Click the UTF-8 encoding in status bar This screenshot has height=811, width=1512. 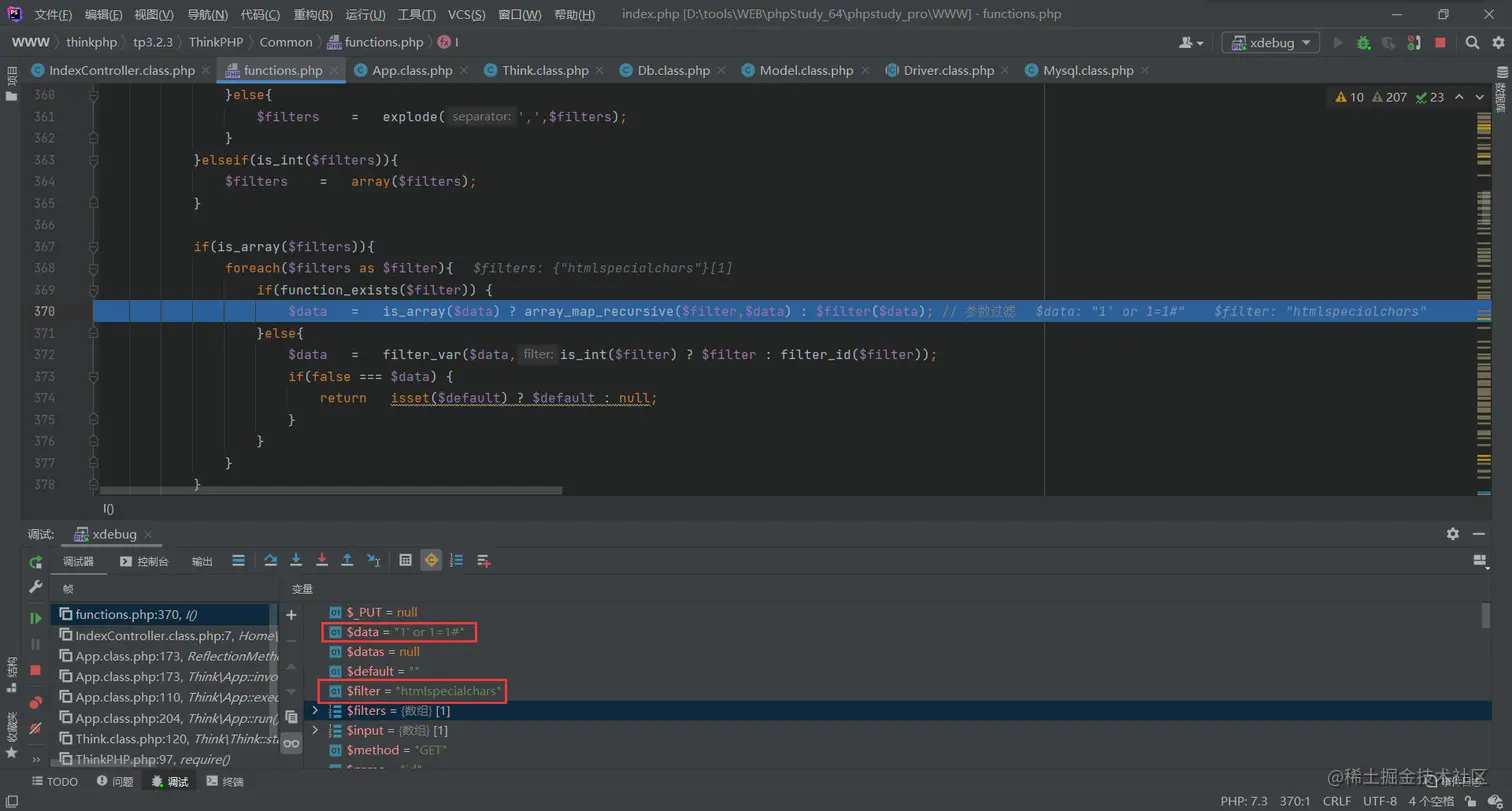click(1379, 801)
